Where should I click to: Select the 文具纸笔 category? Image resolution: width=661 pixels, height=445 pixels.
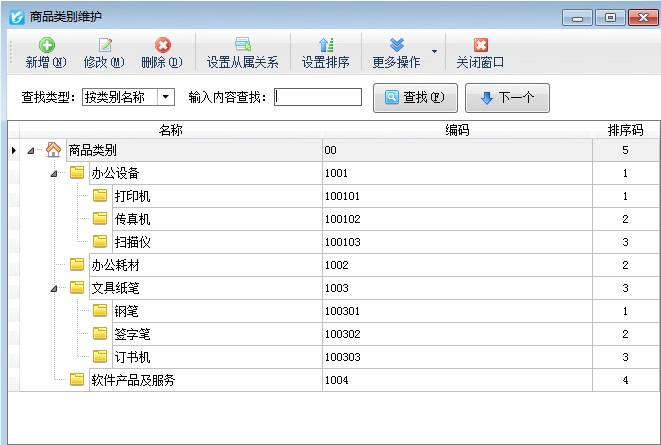point(116,288)
